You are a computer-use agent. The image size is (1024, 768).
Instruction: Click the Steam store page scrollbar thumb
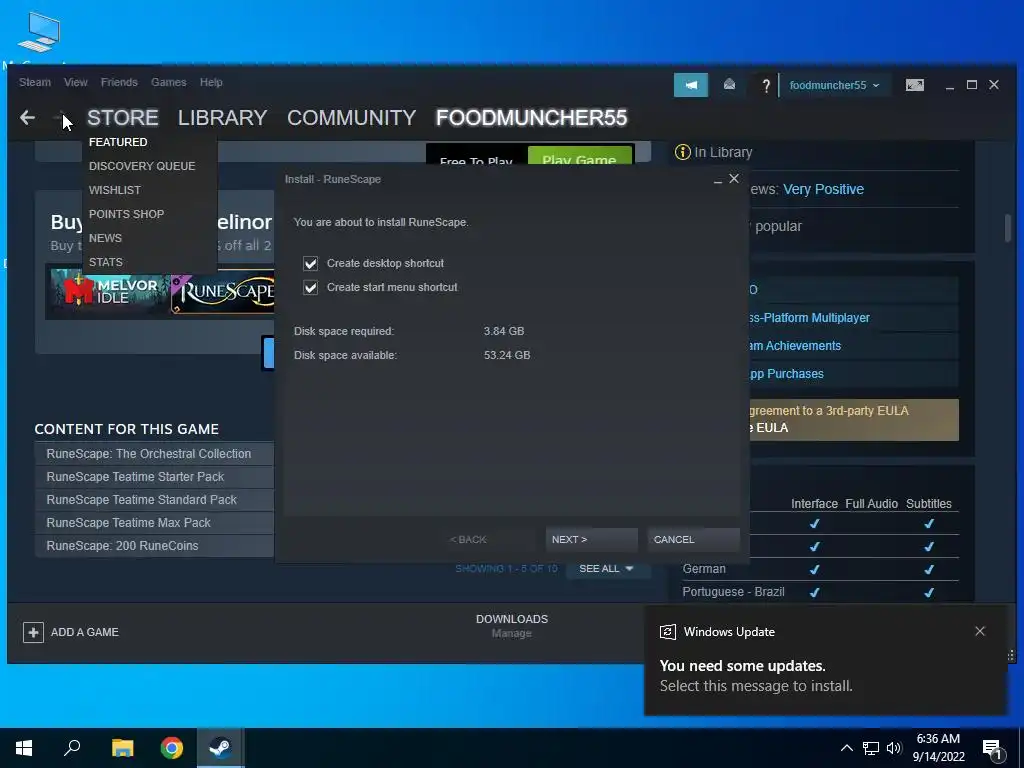pos(1008,227)
